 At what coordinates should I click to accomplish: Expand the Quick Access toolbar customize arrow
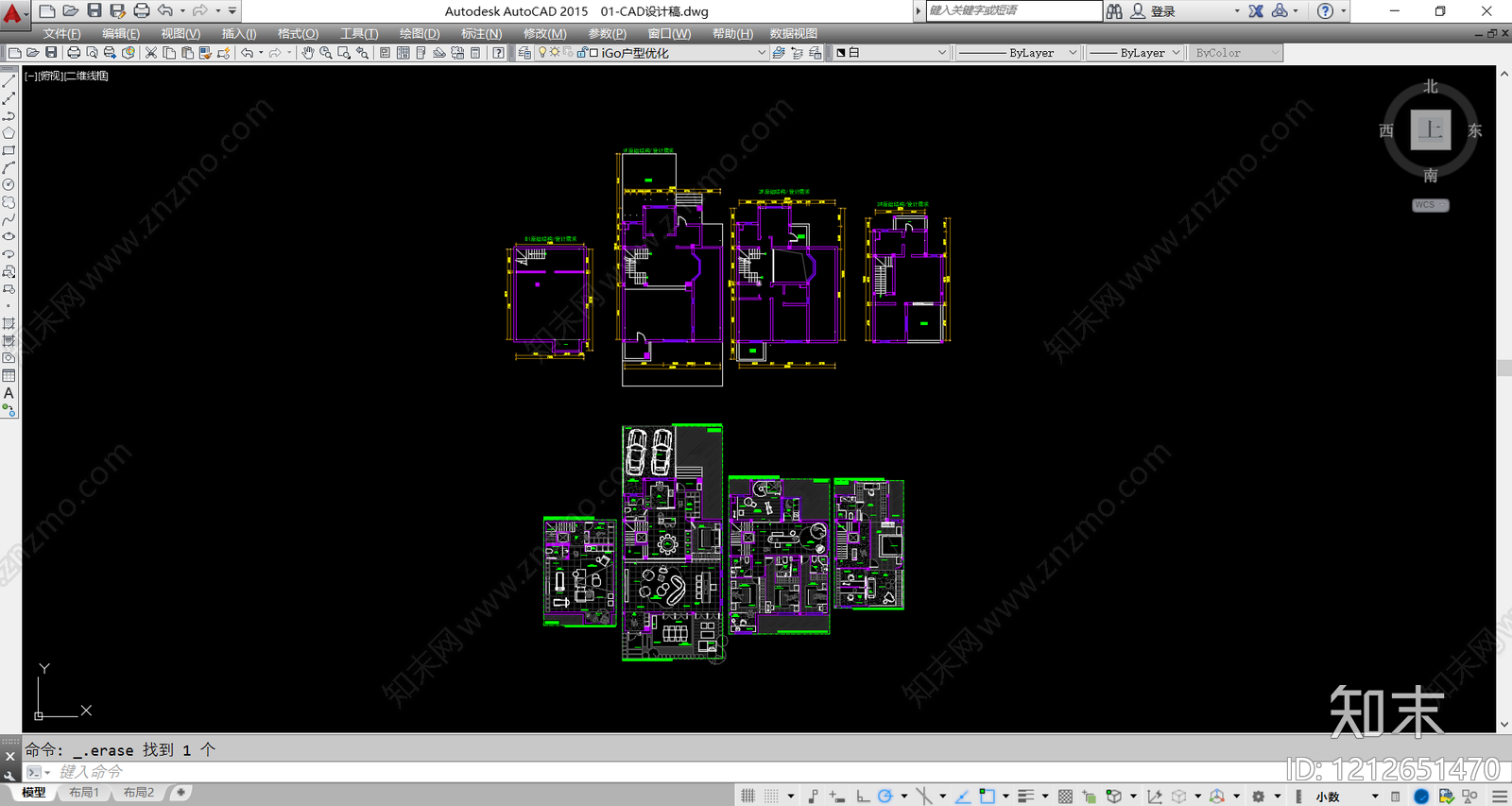[232, 10]
